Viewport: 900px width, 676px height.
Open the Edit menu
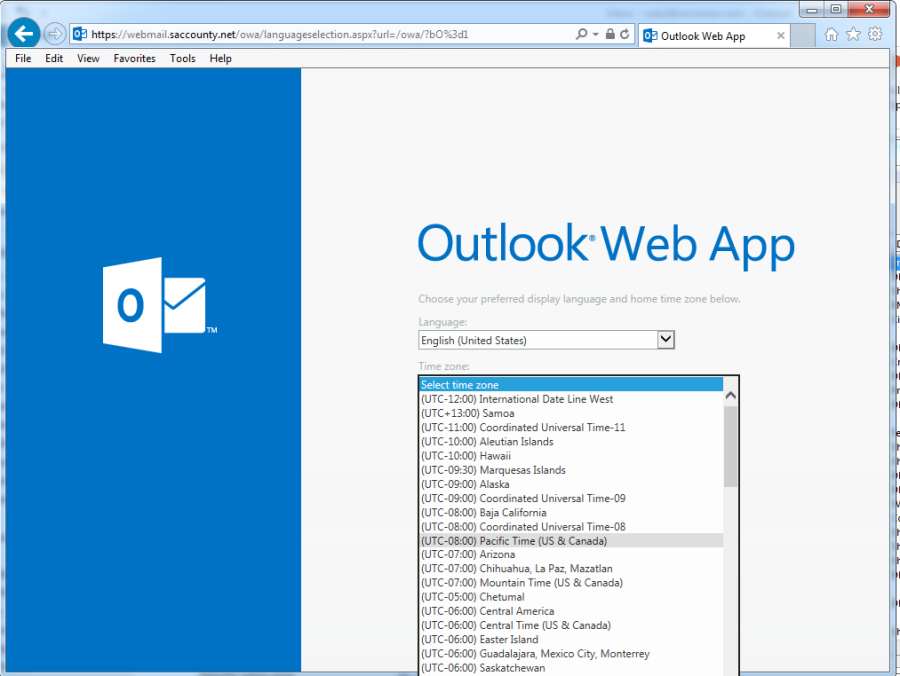(x=54, y=59)
